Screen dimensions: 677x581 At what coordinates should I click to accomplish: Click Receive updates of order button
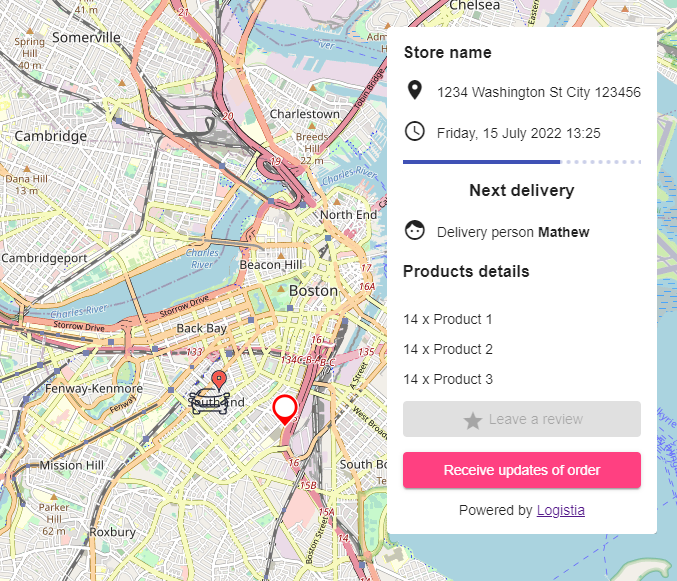522,470
